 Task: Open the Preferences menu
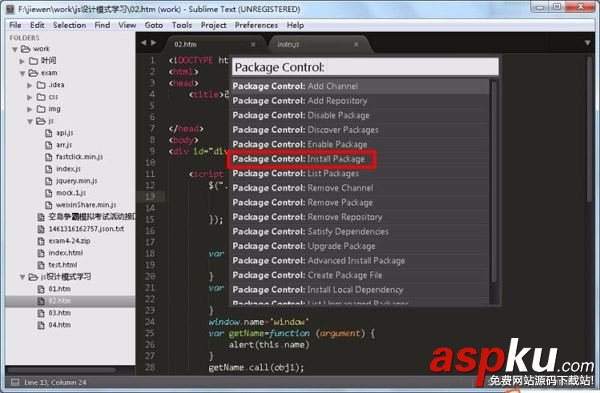click(x=256, y=25)
